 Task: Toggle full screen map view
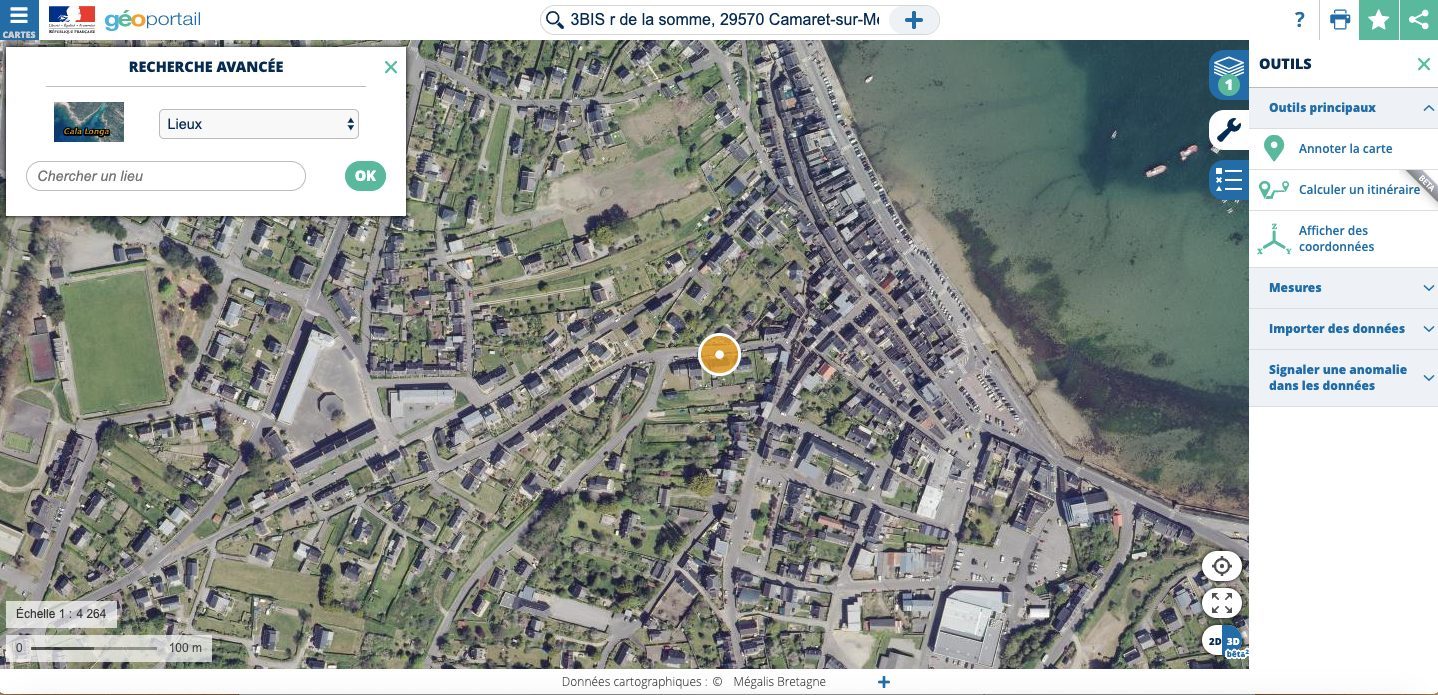[x=1221, y=603]
